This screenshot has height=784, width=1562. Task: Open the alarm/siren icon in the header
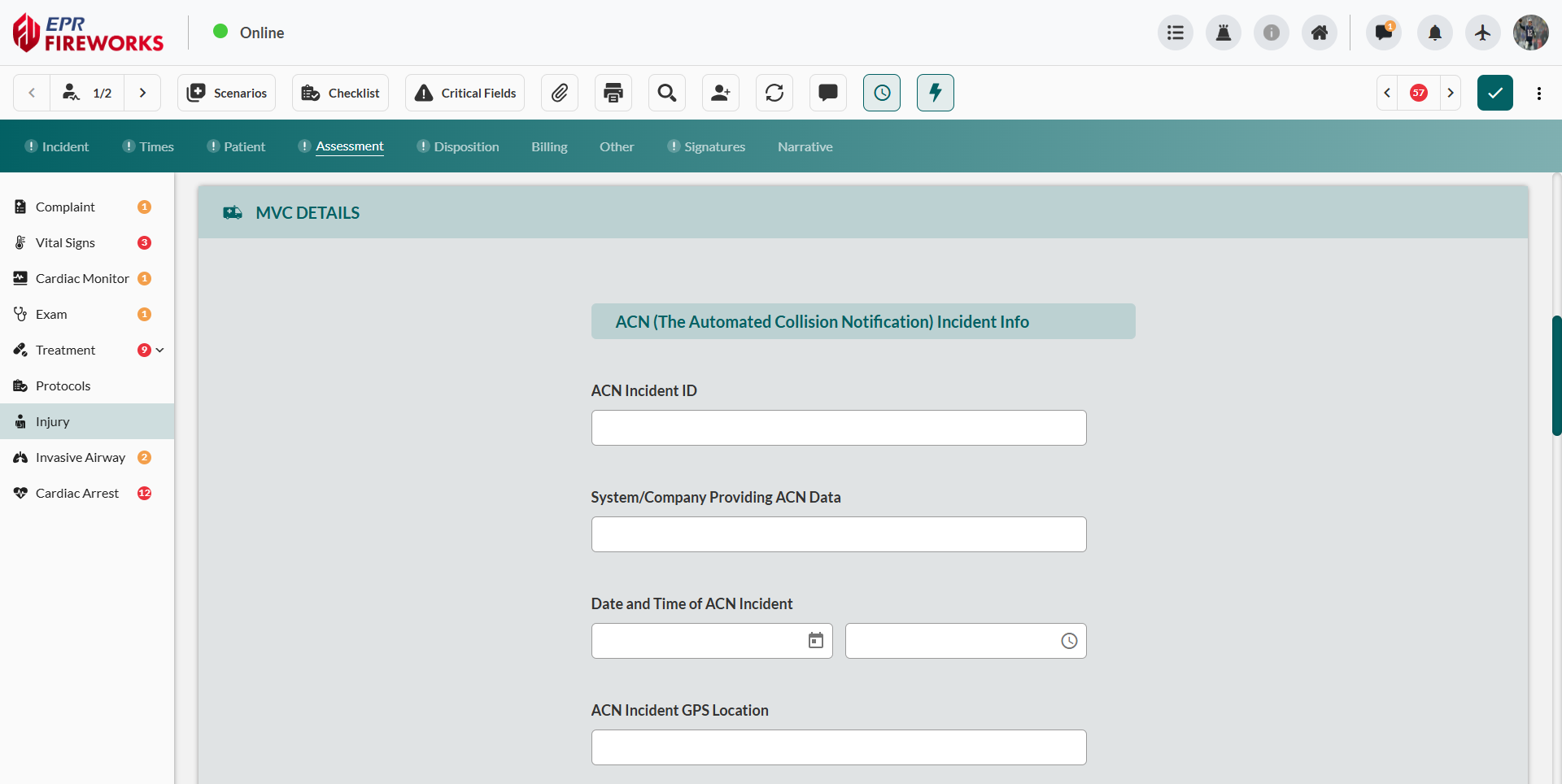tap(1224, 33)
